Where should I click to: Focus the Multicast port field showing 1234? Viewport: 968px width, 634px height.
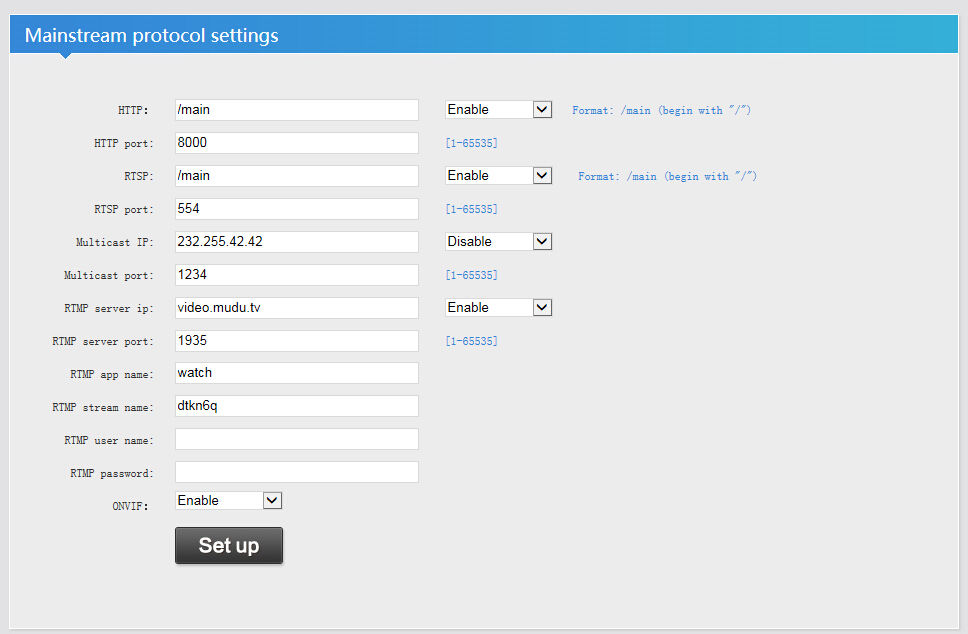tap(296, 274)
